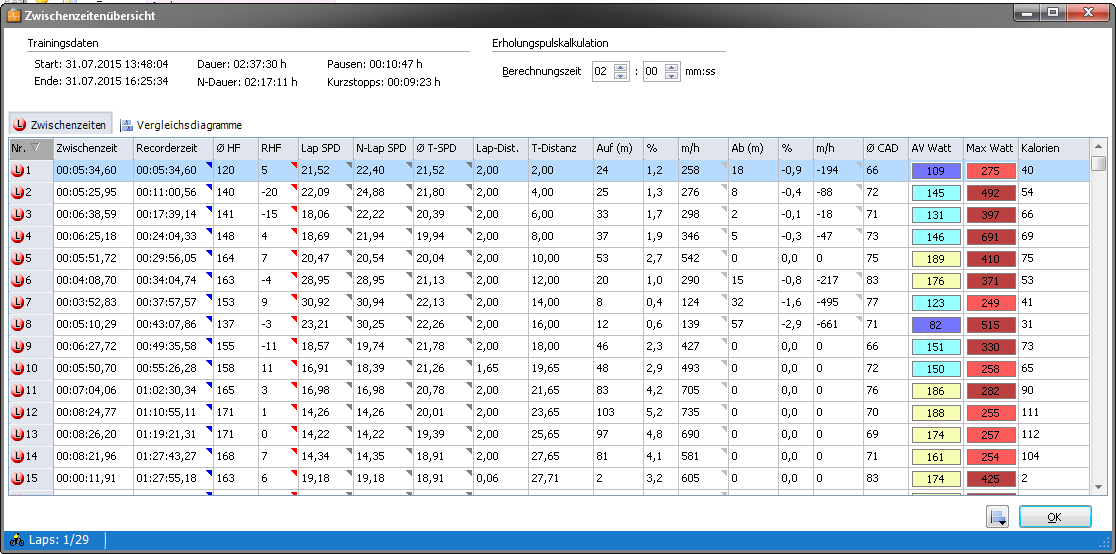Select Recorderzeit cell 00:49:35,58
Screen dimensions: 1116x554
[x=173, y=347]
